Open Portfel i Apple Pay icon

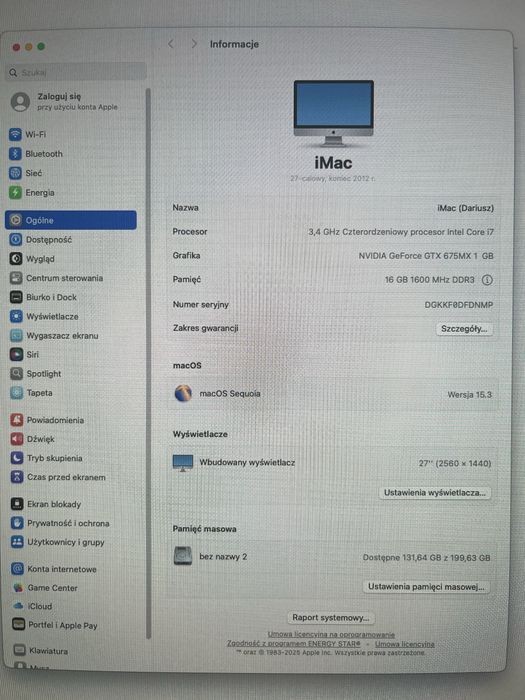(18, 625)
